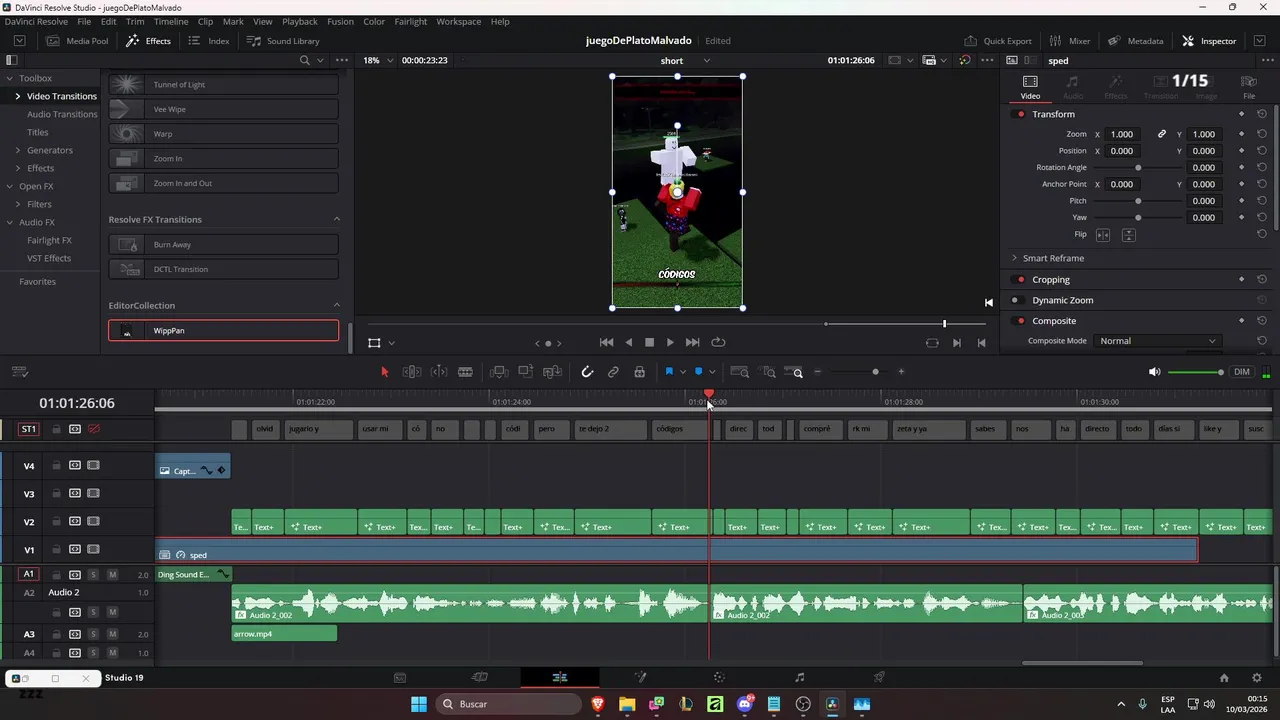Add a blue flag to clip
Viewport: 1280px width, 720px height.
[x=669, y=372]
